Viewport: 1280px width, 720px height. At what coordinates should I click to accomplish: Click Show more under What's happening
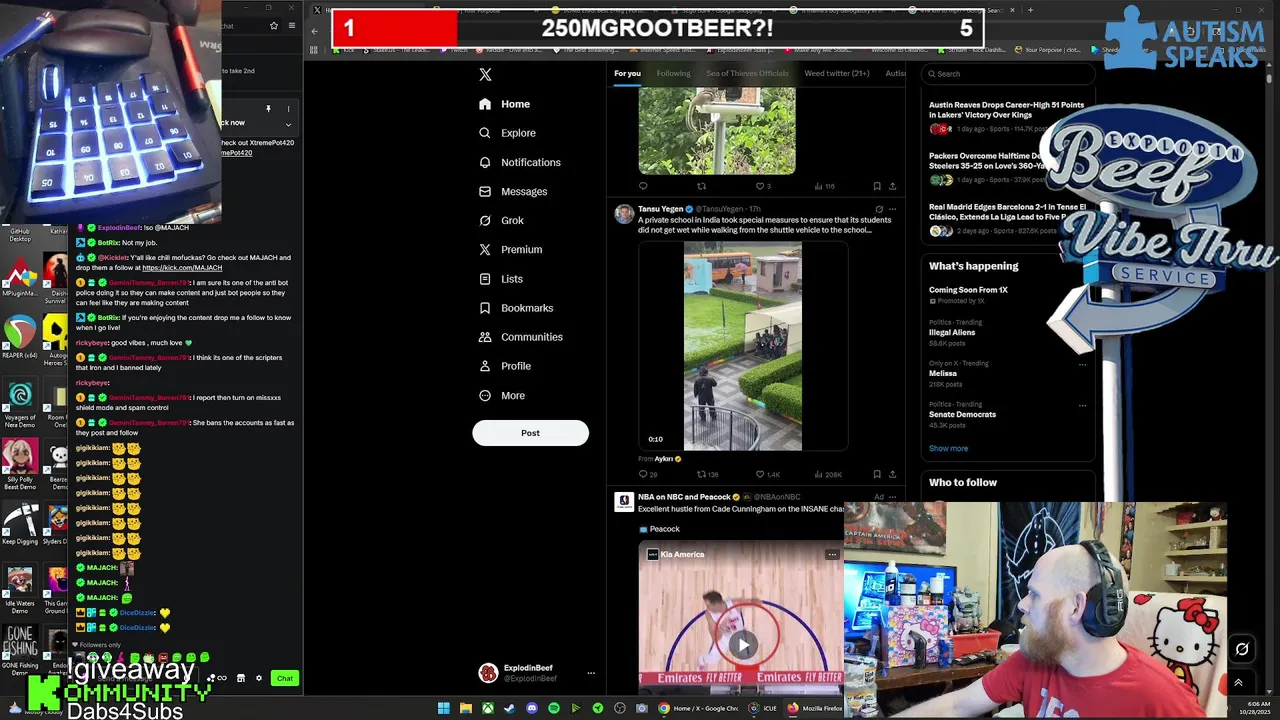948,448
